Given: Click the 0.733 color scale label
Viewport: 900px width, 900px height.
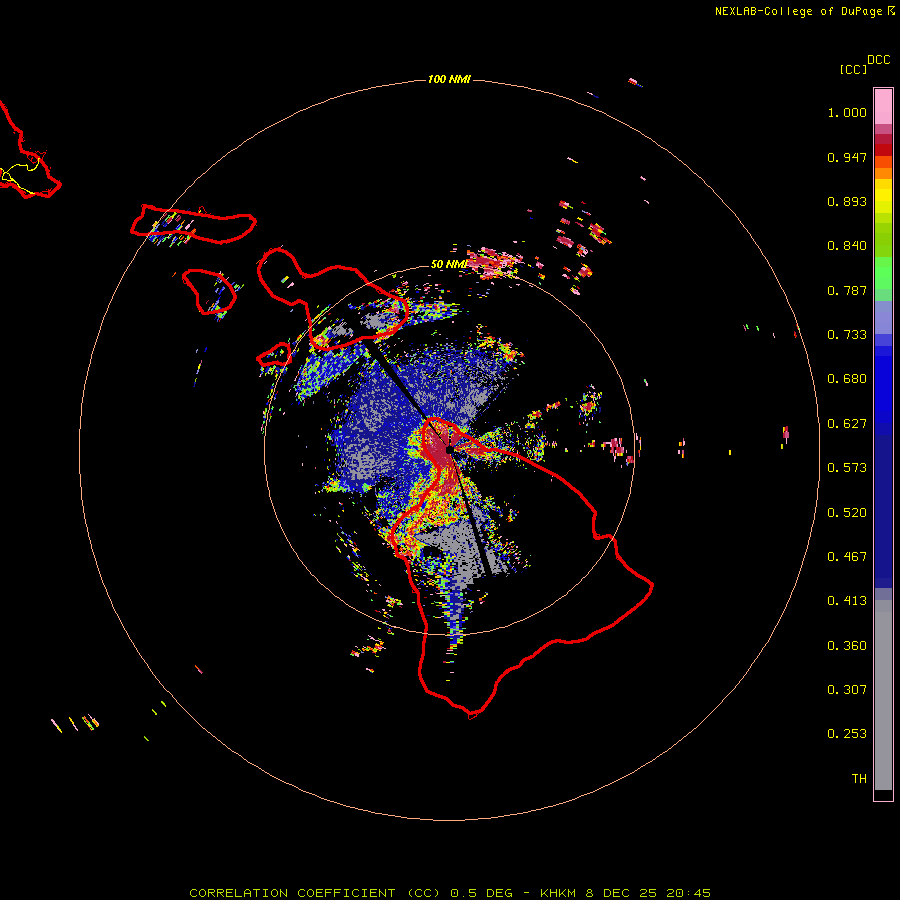Looking at the screenshot, I should [847, 335].
